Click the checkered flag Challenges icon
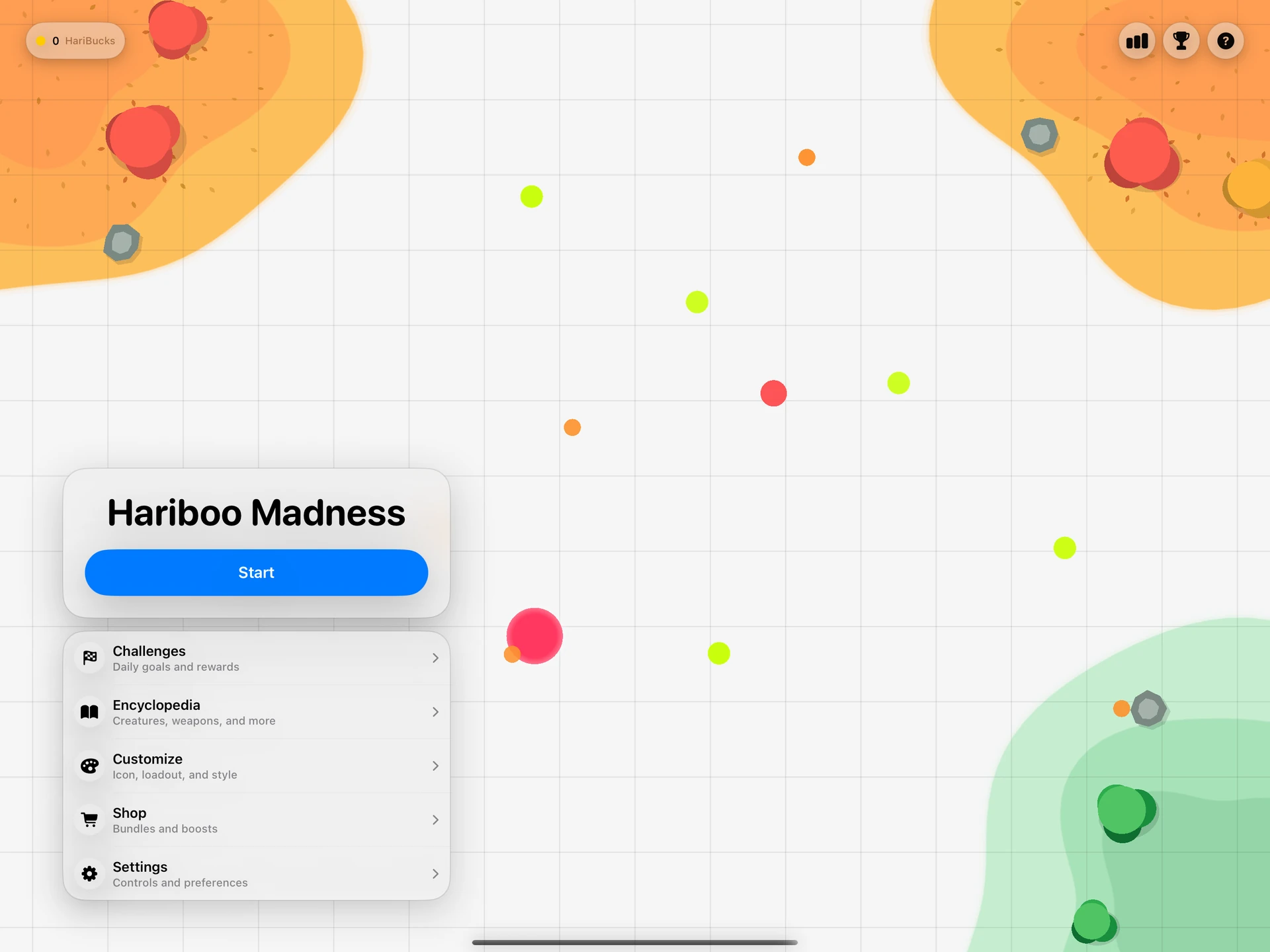Viewport: 1270px width, 952px height. click(90, 658)
